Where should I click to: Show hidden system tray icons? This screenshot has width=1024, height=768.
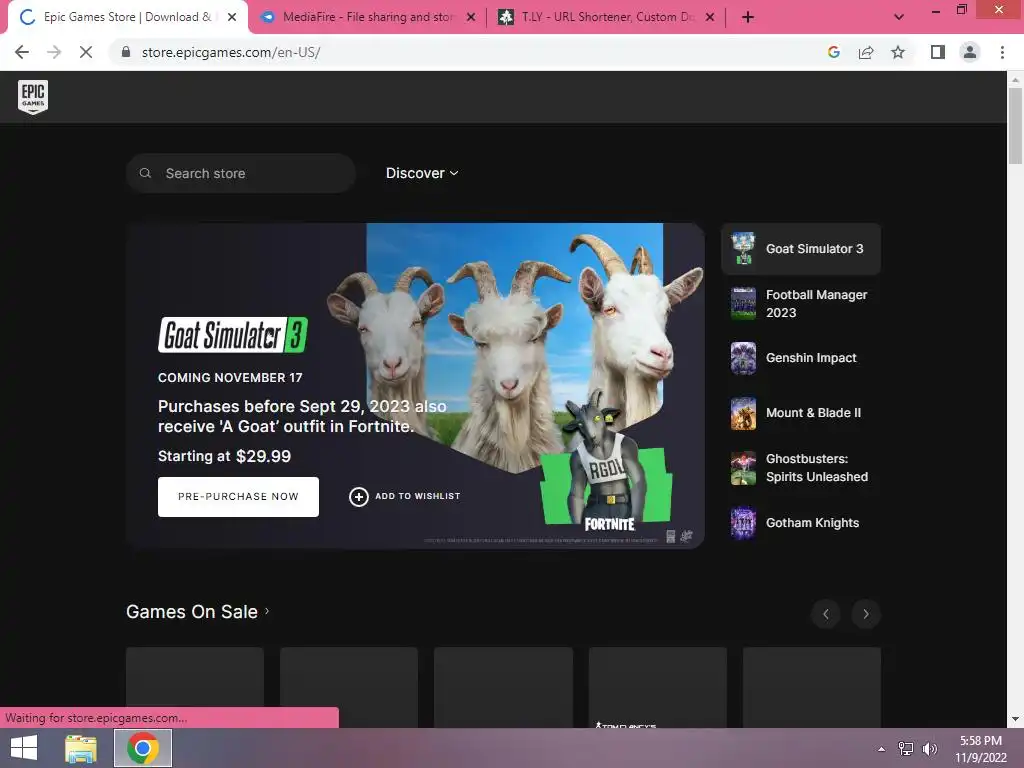[x=882, y=749]
